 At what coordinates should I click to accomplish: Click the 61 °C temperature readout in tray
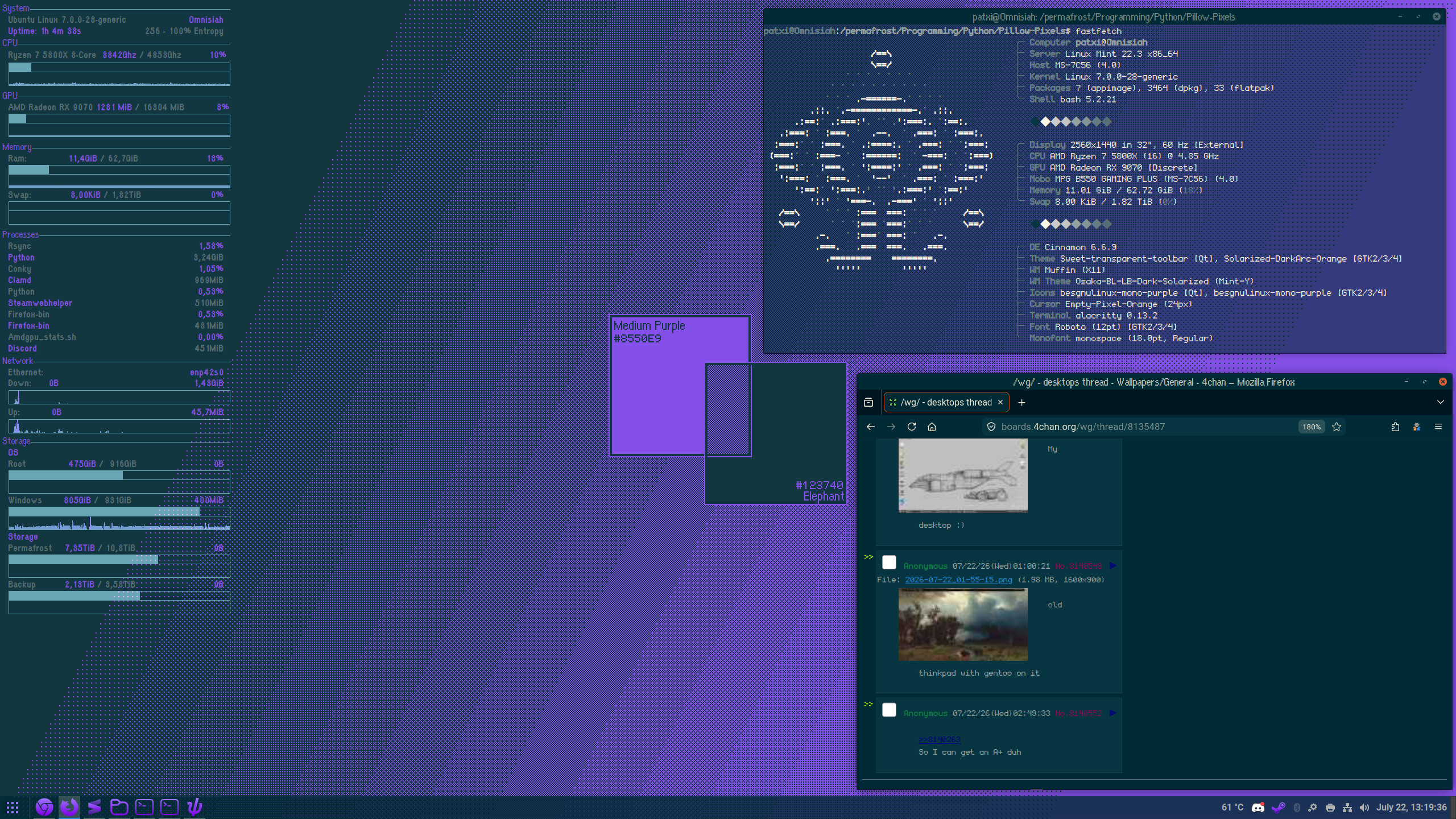pyautogui.click(x=1232, y=808)
